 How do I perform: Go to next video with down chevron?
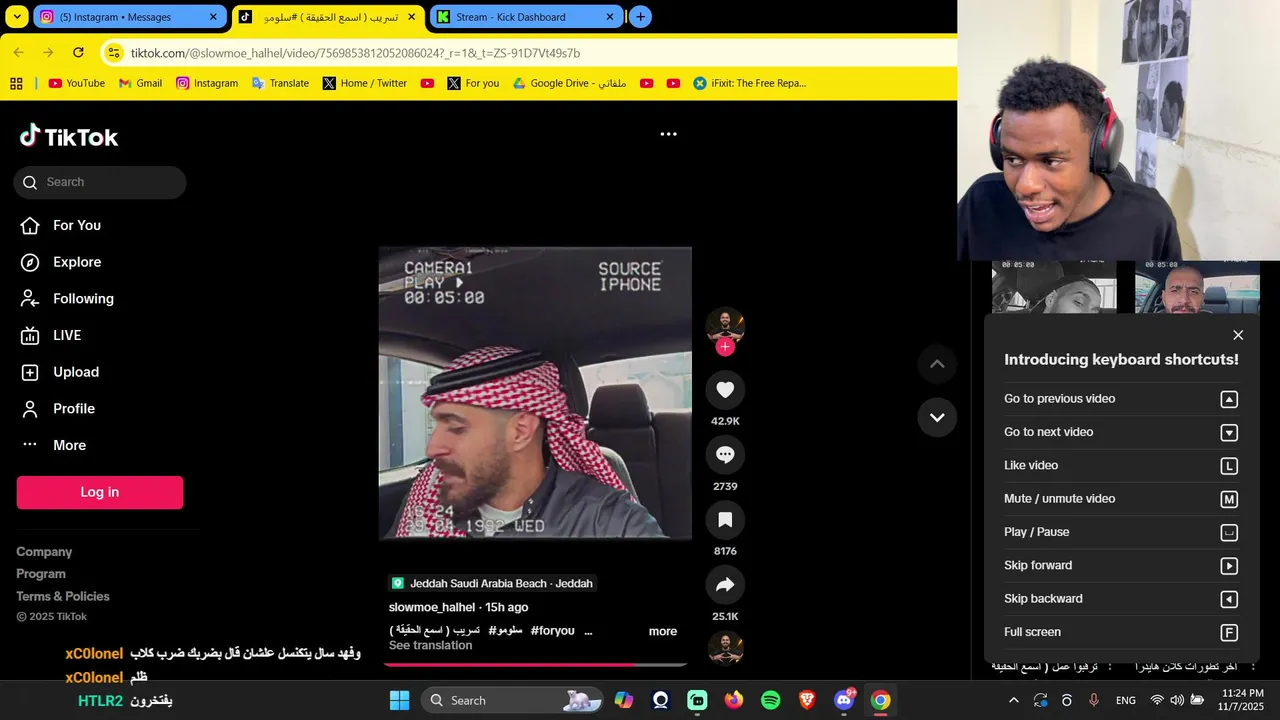click(x=937, y=417)
